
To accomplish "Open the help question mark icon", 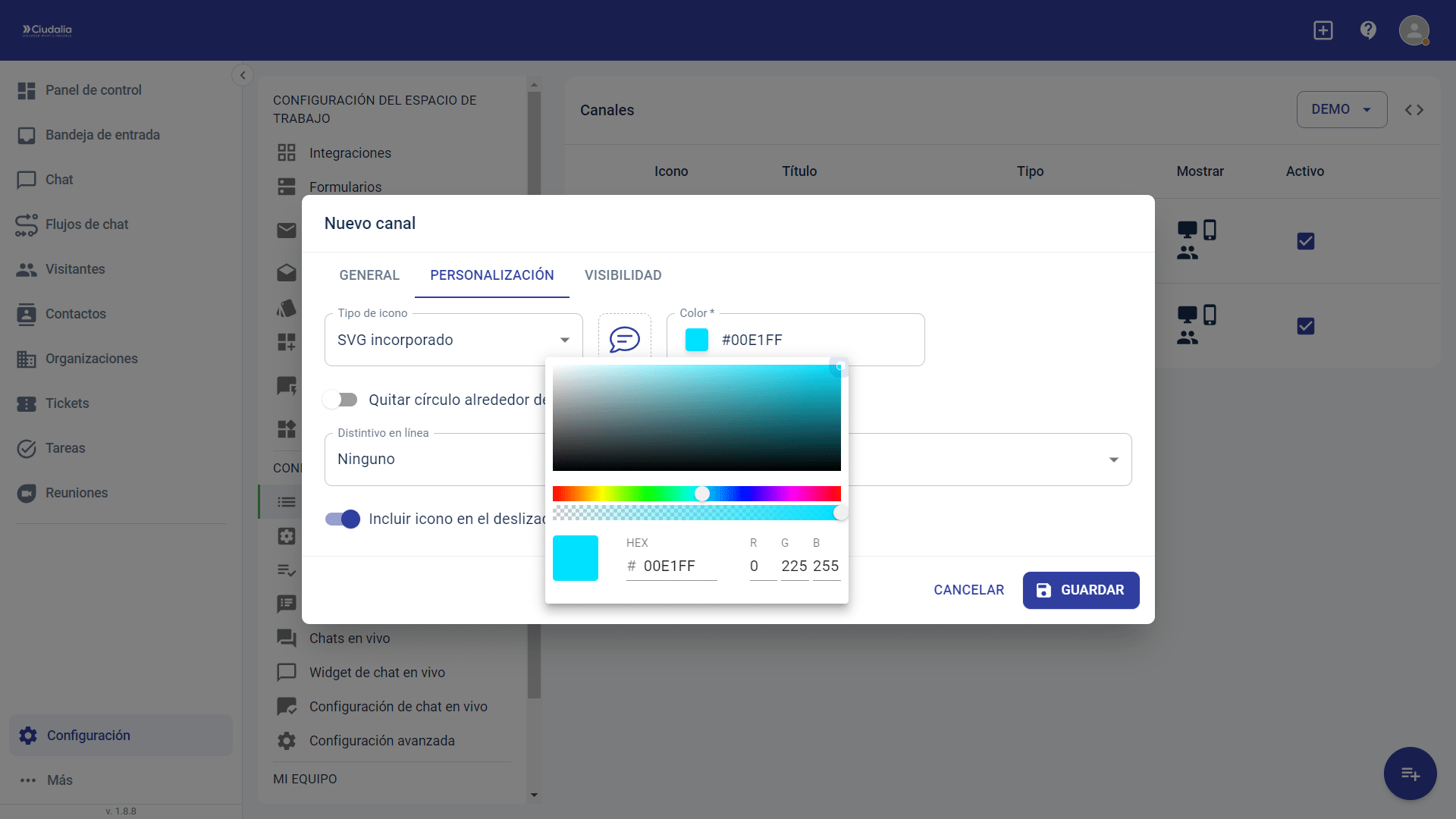I will (1368, 30).
